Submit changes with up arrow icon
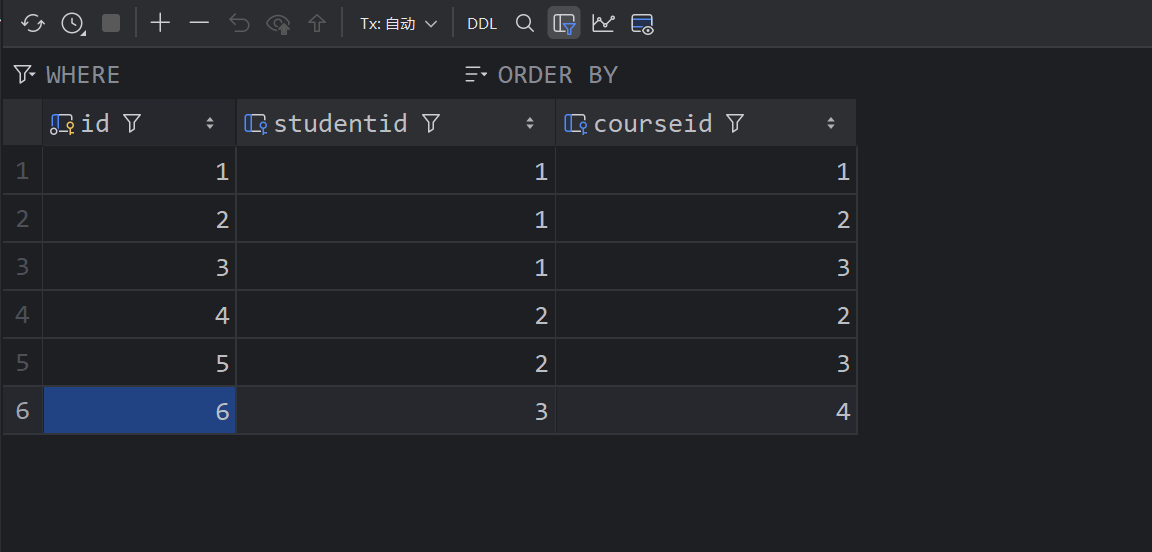1152x552 pixels. point(317,24)
